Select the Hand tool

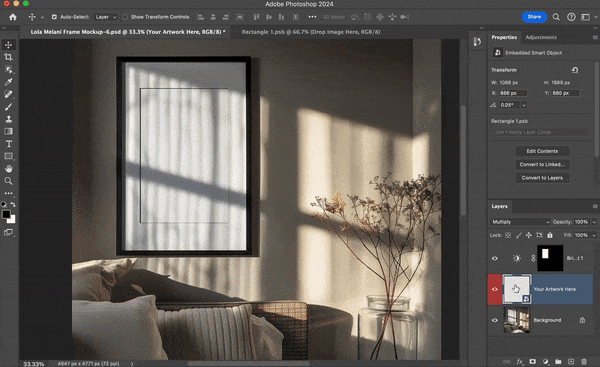pyautogui.click(x=8, y=168)
